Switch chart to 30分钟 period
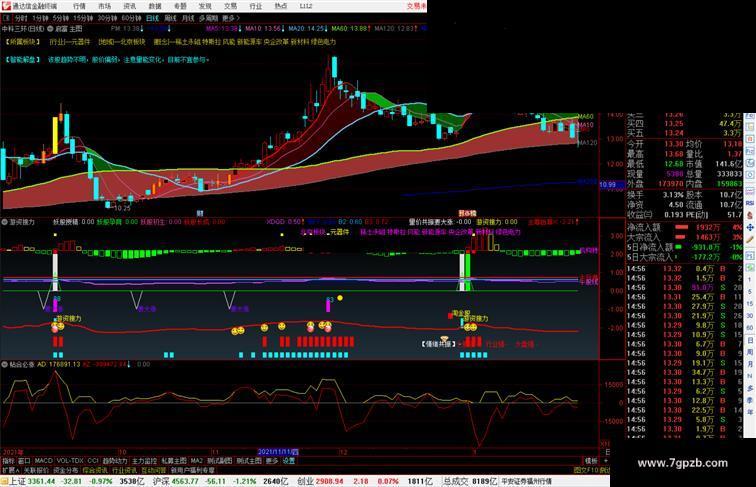The height and width of the screenshot is (487, 756). pos(107,18)
